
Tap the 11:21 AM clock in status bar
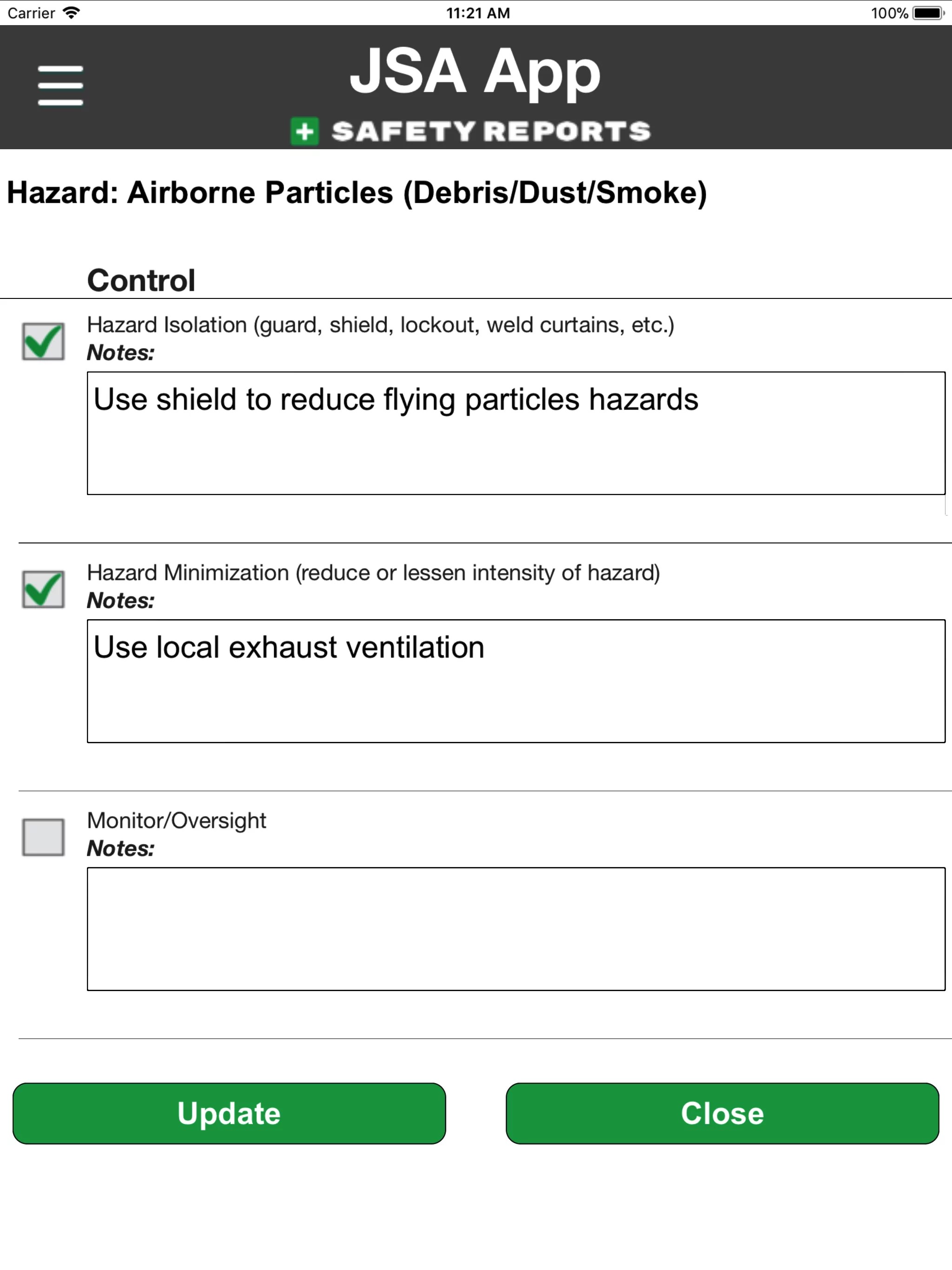[x=478, y=13]
